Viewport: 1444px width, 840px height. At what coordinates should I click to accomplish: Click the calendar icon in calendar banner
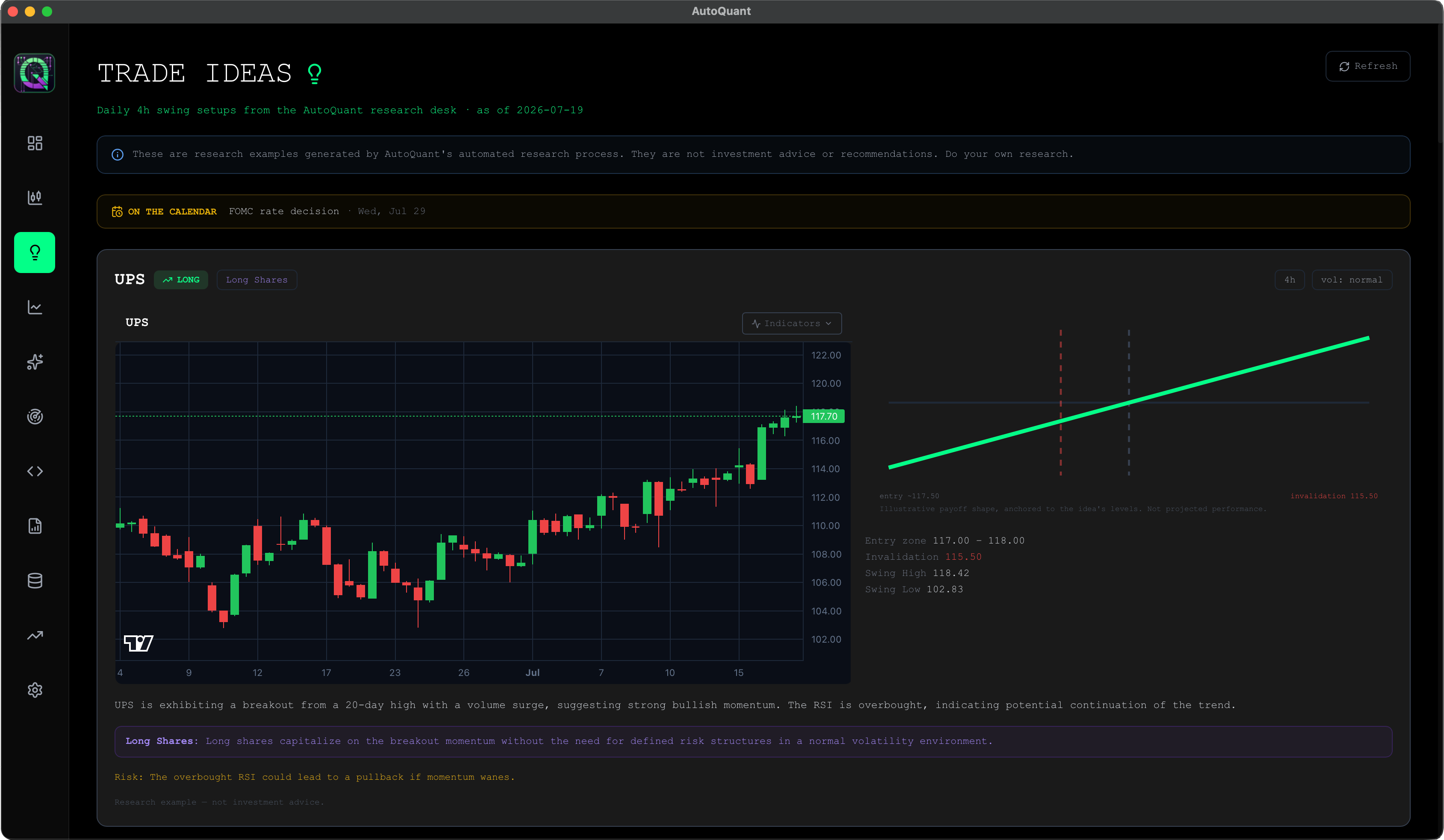(x=117, y=211)
